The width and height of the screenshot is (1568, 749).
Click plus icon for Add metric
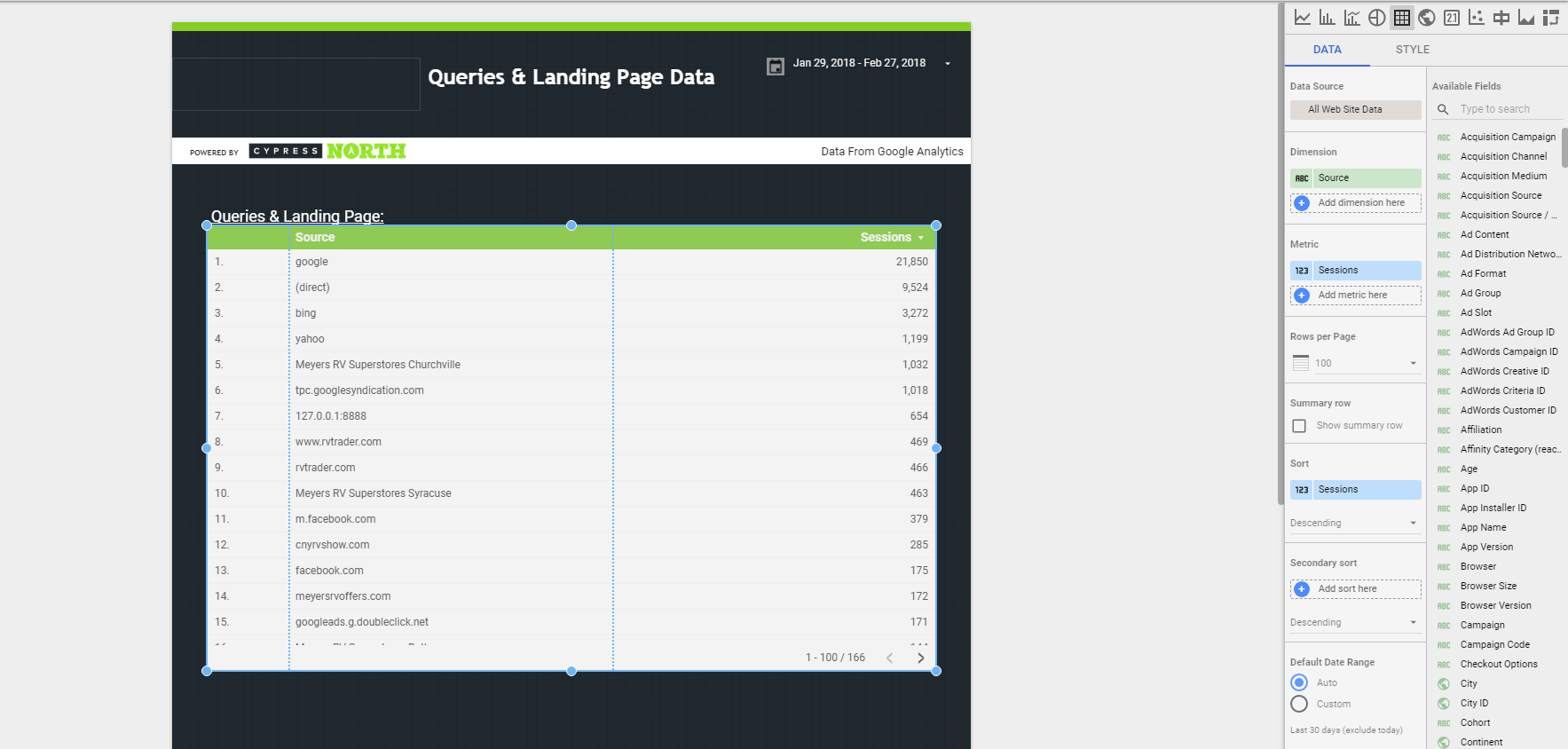[1302, 296]
